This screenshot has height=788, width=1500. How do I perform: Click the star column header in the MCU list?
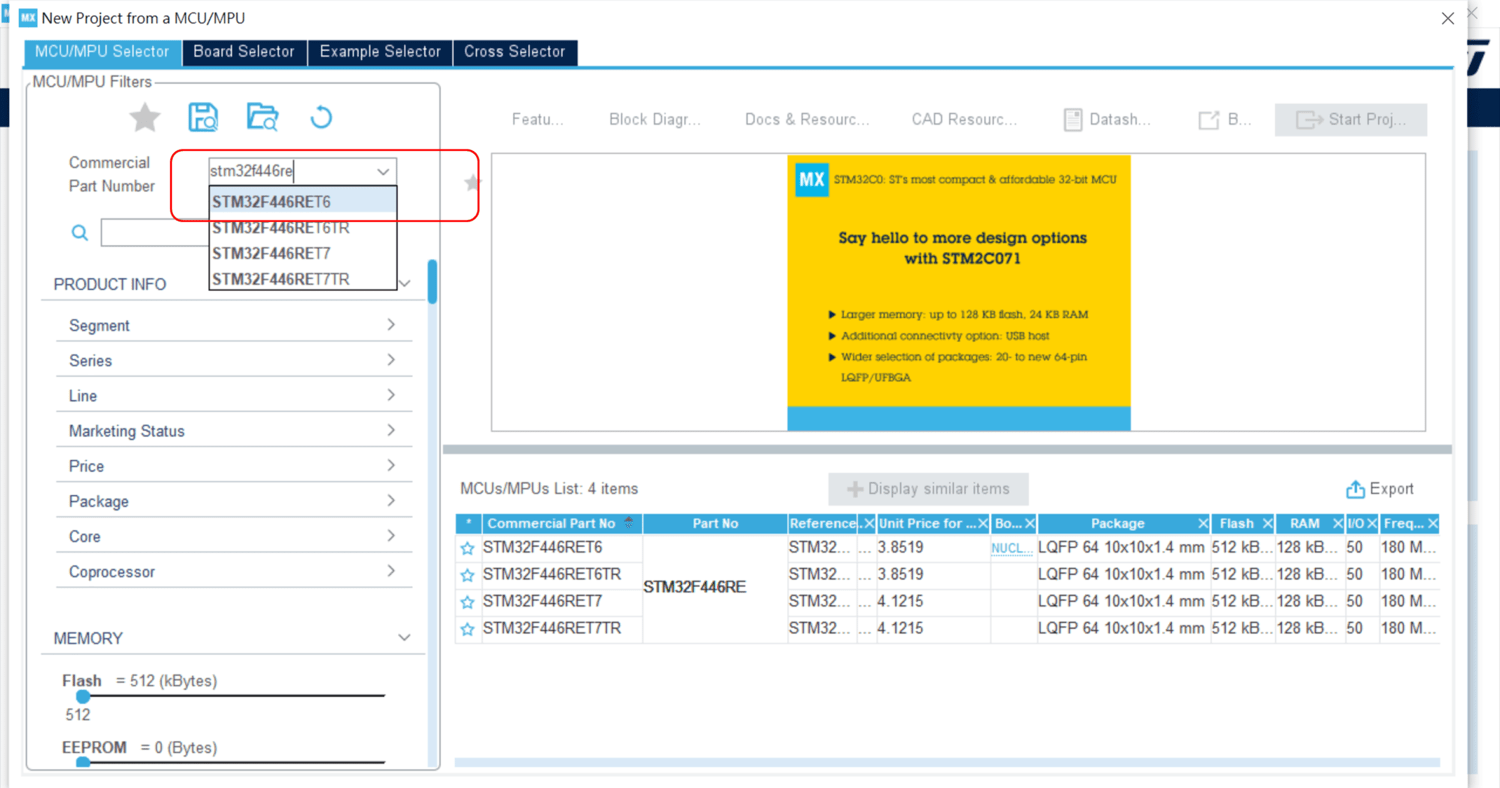[x=468, y=524]
